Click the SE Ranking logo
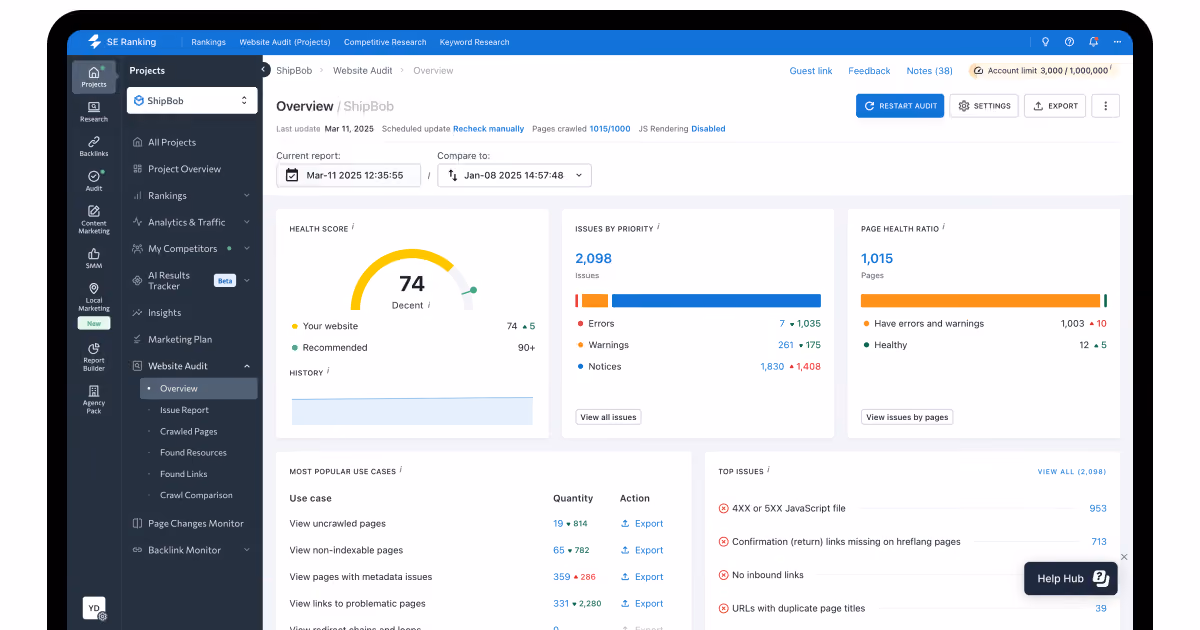 pos(122,42)
